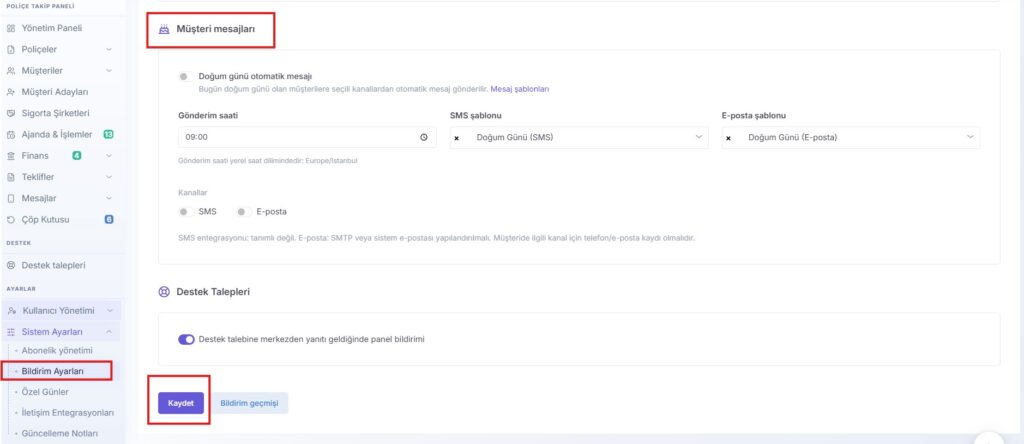Disable Destek talebine panel bildirimi toggle
This screenshot has height=444, width=1024.
point(186,339)
